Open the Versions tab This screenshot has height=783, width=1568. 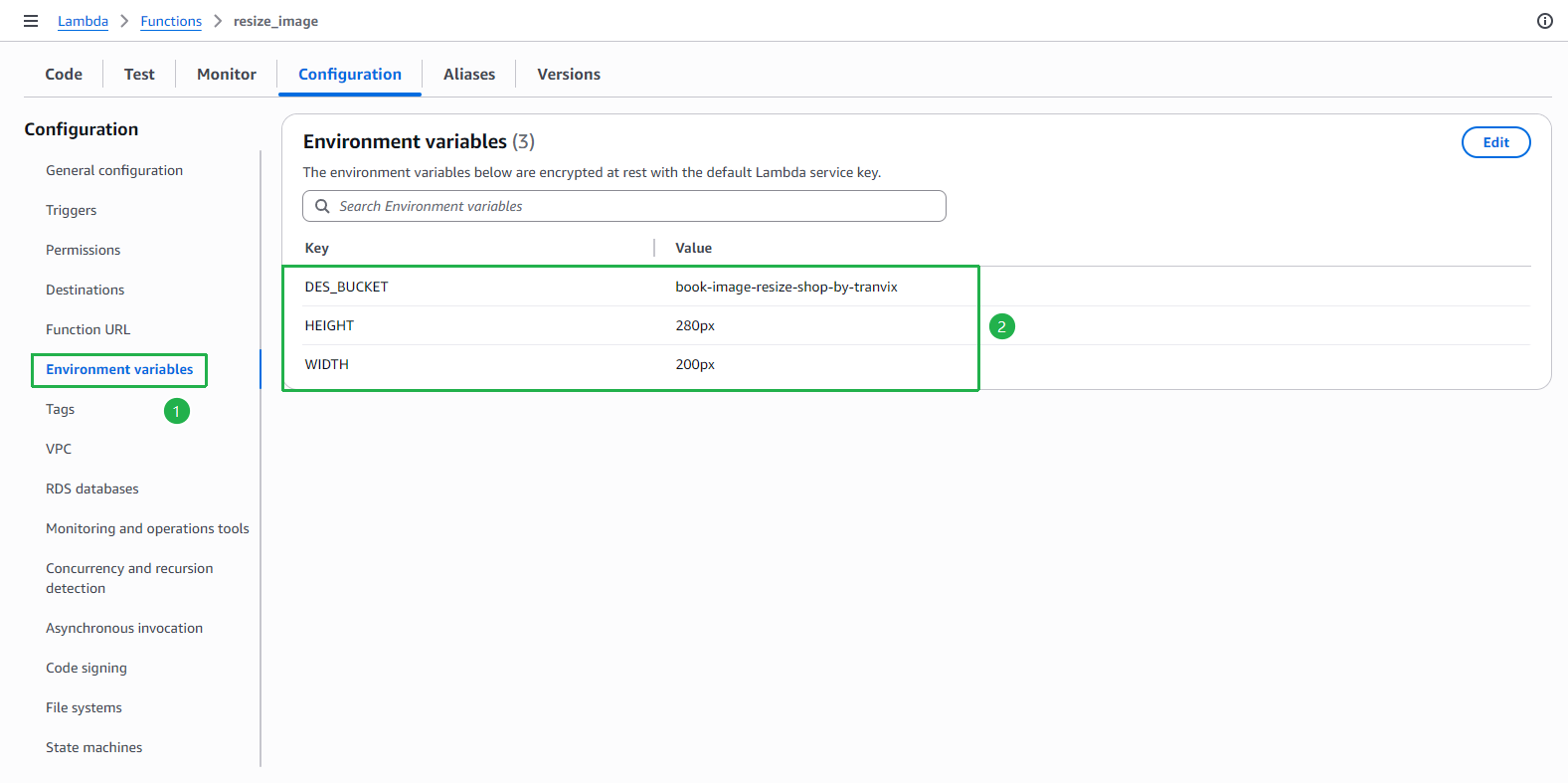click(x=569, y=75)
